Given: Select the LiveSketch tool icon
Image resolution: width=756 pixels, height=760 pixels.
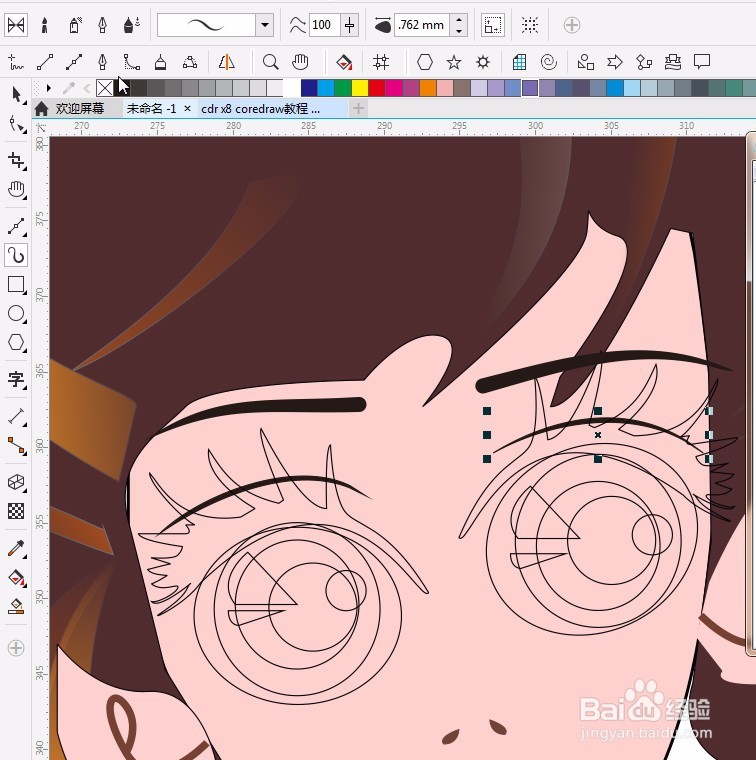Looking at the screenshot, I should click(x=226, y=62).
